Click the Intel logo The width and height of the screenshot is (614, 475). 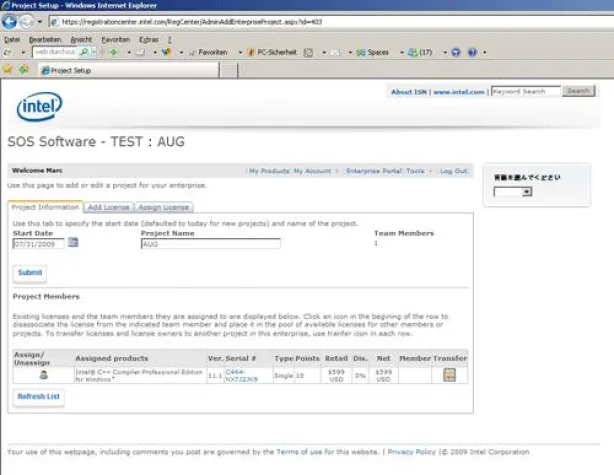(x=39, y=106)
